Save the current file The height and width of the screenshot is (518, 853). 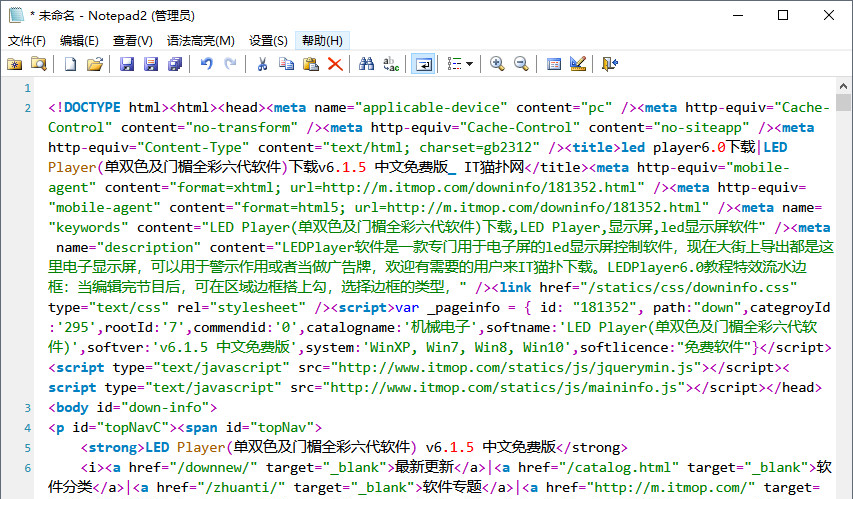pos(127,64)
